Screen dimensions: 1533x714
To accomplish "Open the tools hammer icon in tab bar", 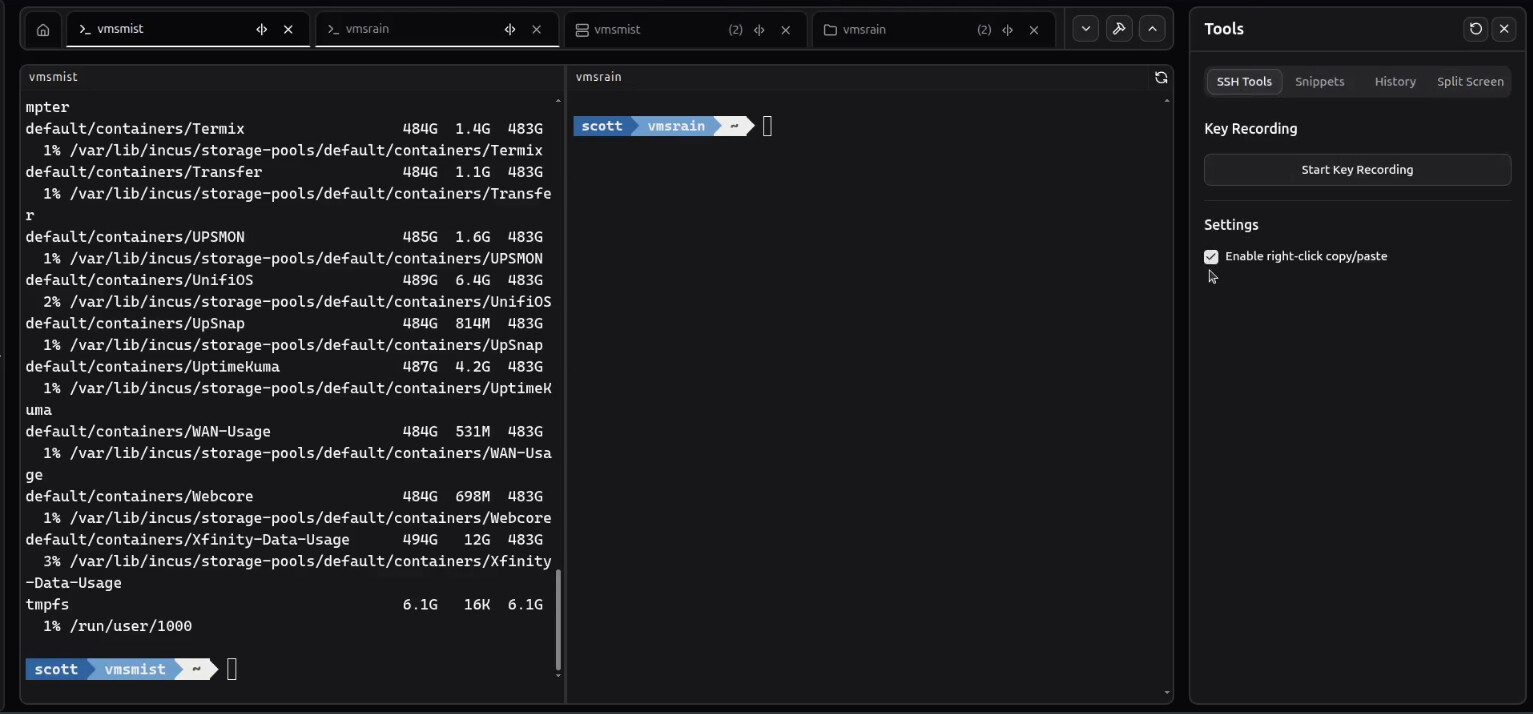I will (x=1119, y=29).
